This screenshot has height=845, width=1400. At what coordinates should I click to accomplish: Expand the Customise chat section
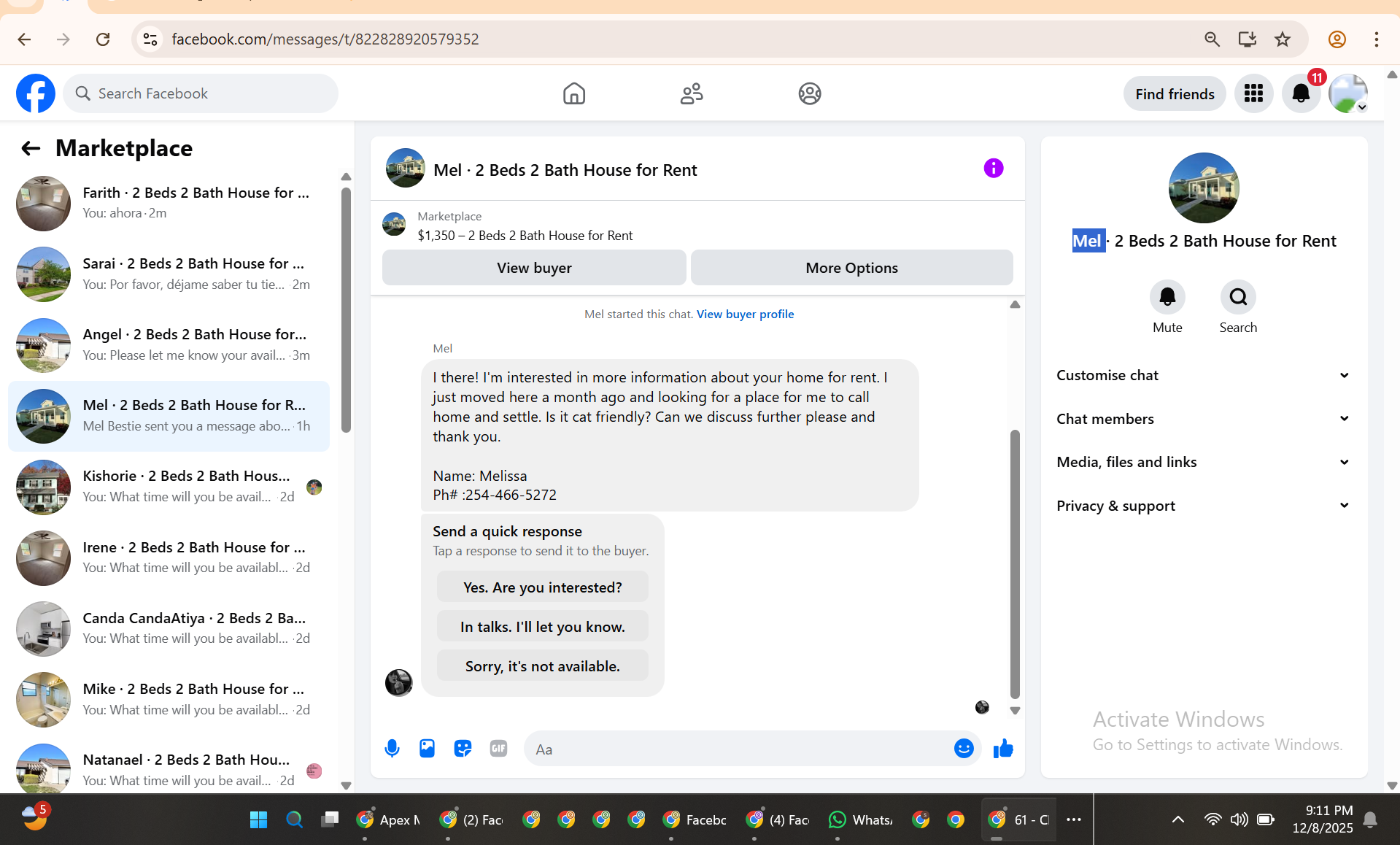1204,375
